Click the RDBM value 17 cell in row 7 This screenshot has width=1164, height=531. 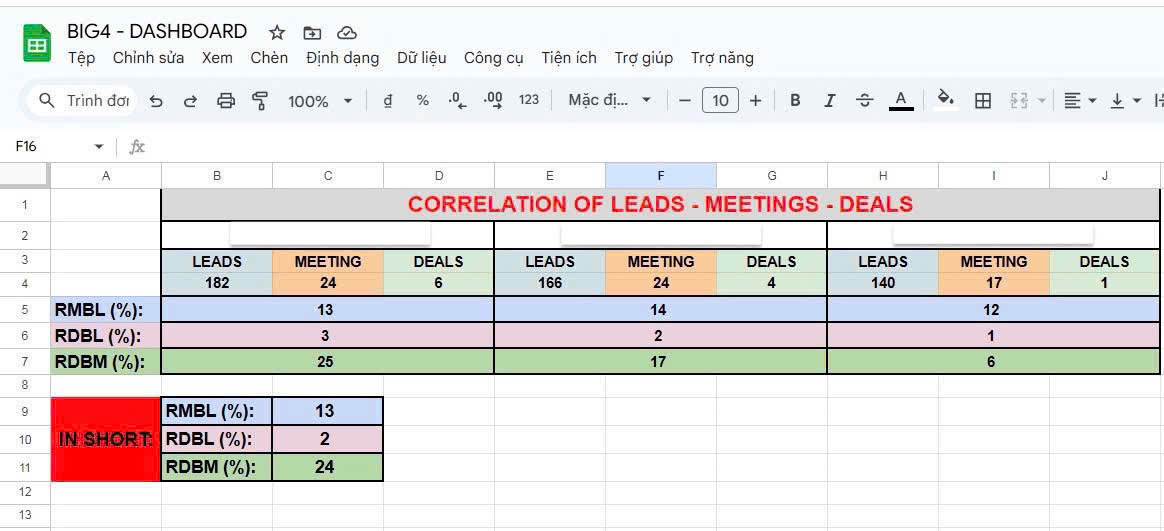coord(660,362)
